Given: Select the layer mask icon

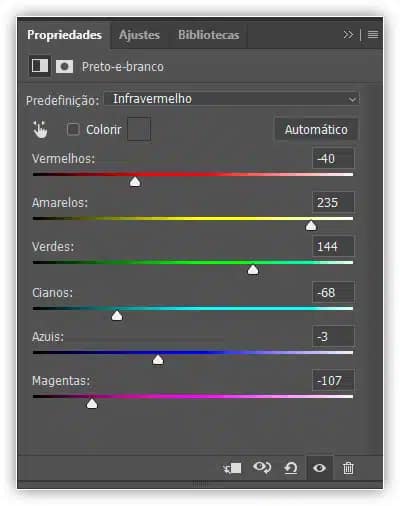Looking at the screenshot, I should [x=64, y=66].
